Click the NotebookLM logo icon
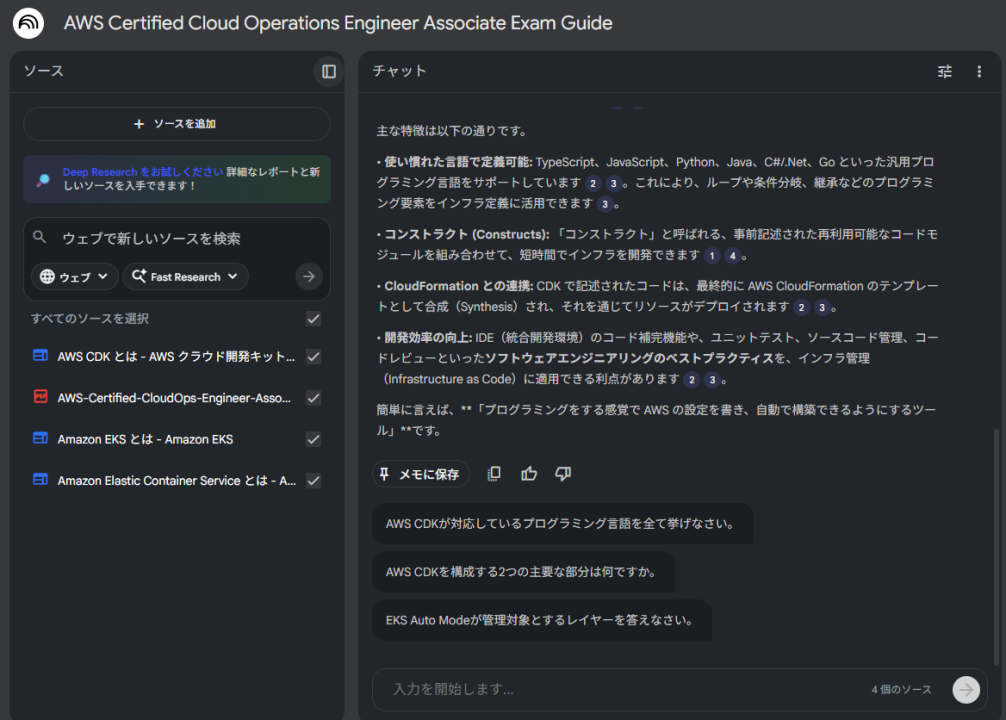This screenshot has width=1006, height=720. point(28,23)
